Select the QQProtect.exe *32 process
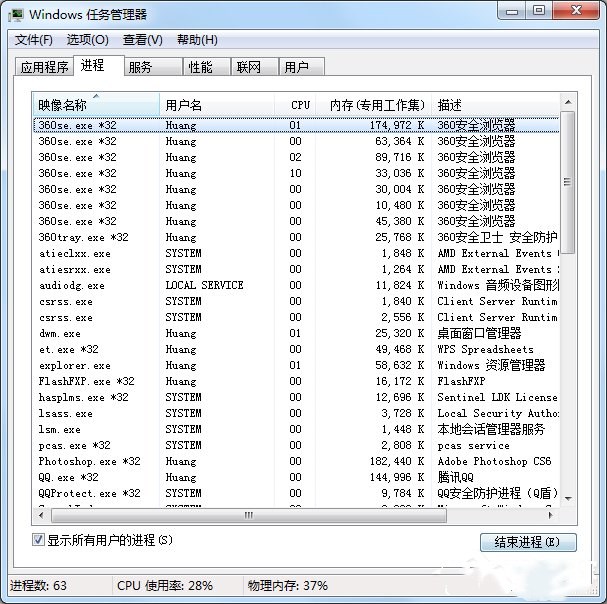The width and height of the screenshot is (607, 604). click(x=296, y=493)
